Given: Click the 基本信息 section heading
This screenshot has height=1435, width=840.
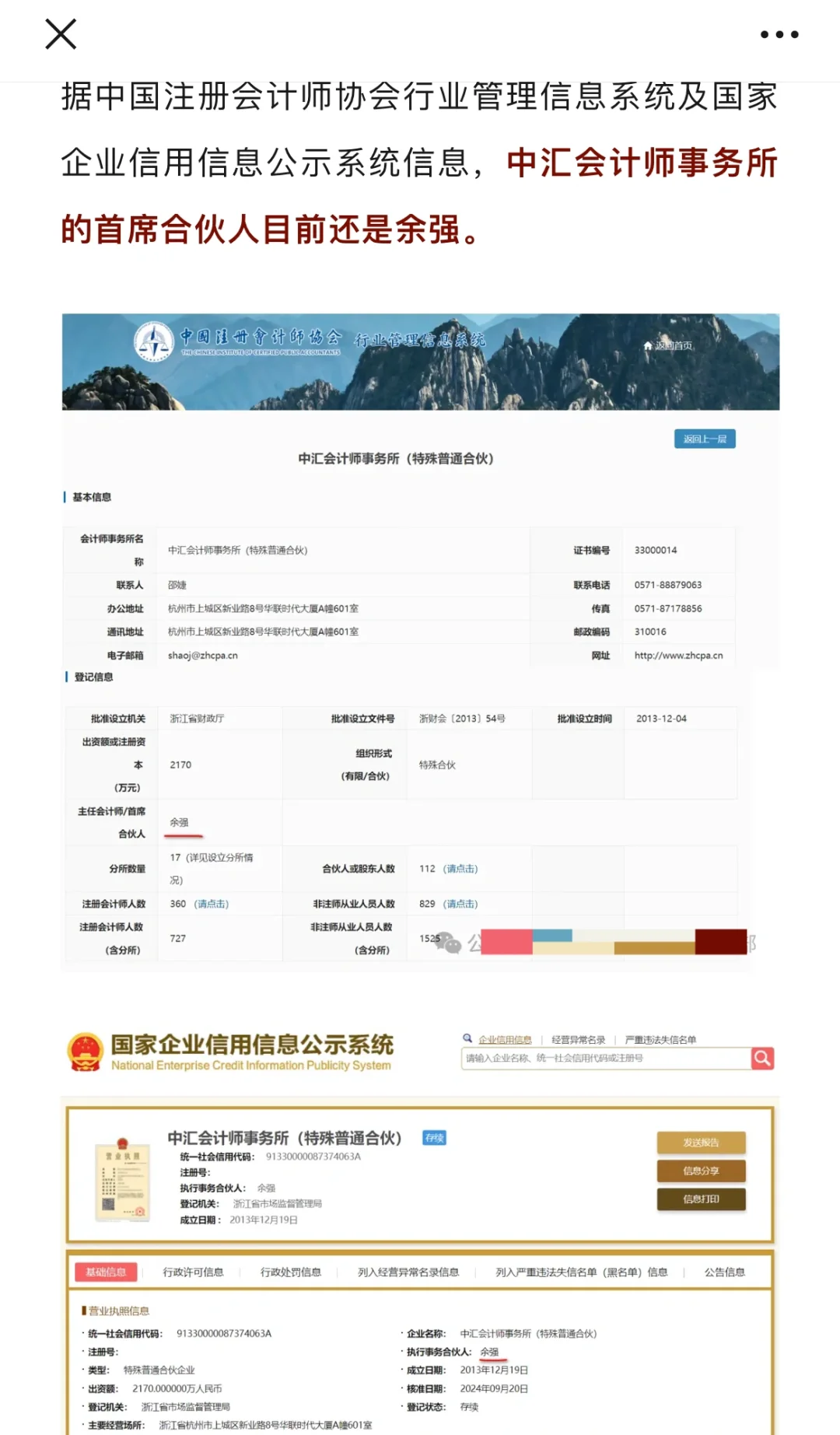Looking at the screenshot, I should [x=92, y=497].
